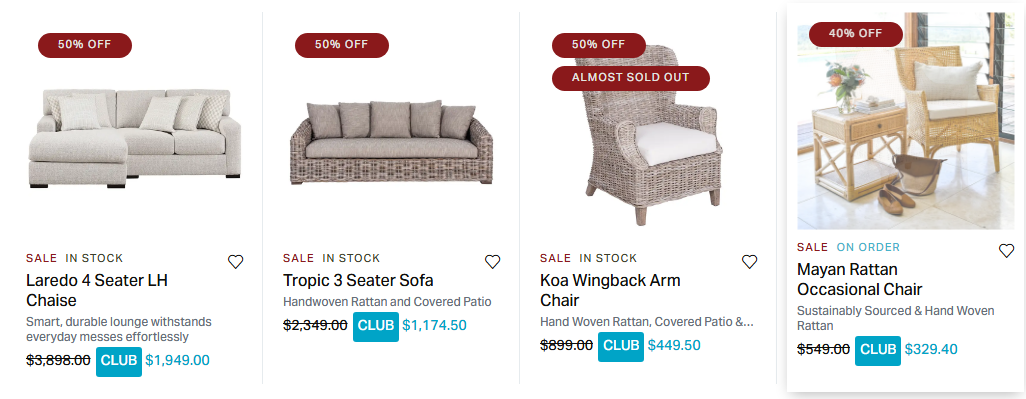Viewport: 1026px width, 399px height.
Task: View the Mayan rattan chair room photo
Action: (906, 121)
